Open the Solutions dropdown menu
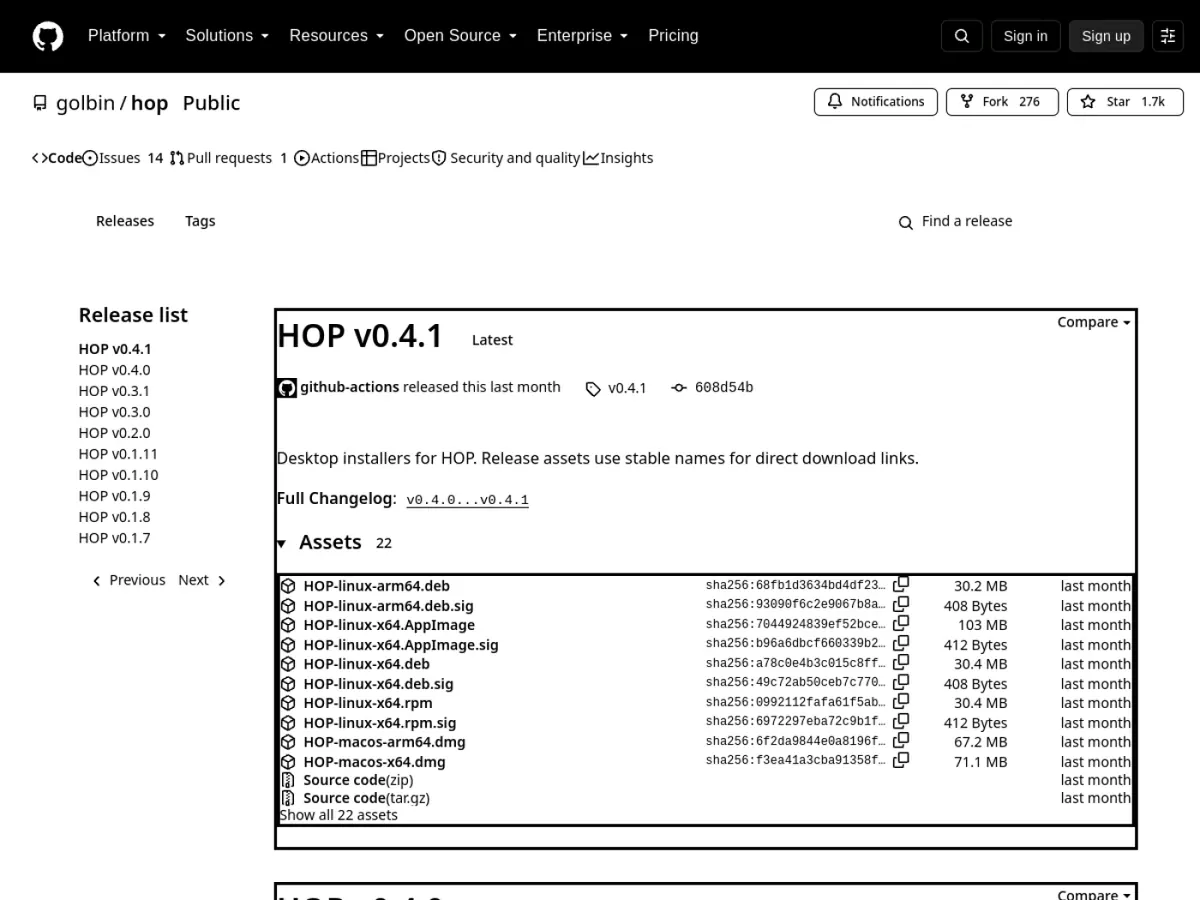This screenshot has height=900, width=1200. 227,35
